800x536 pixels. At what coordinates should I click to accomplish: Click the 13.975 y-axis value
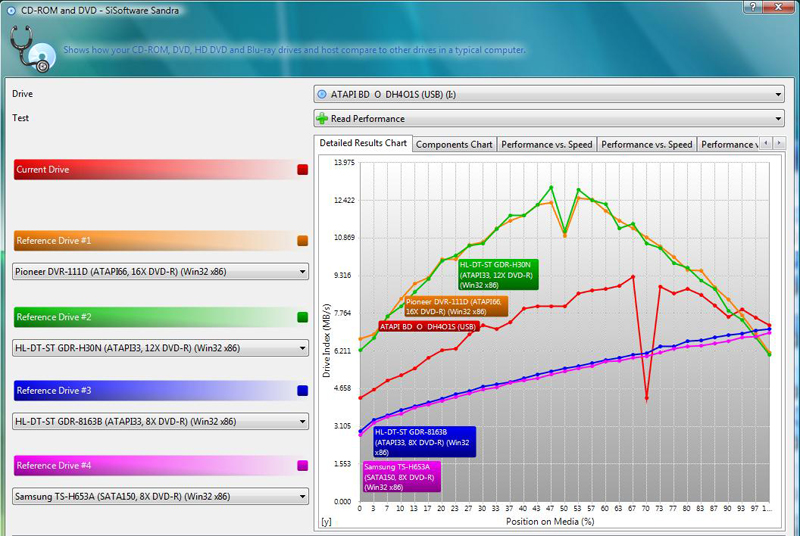tap(344, 162)
